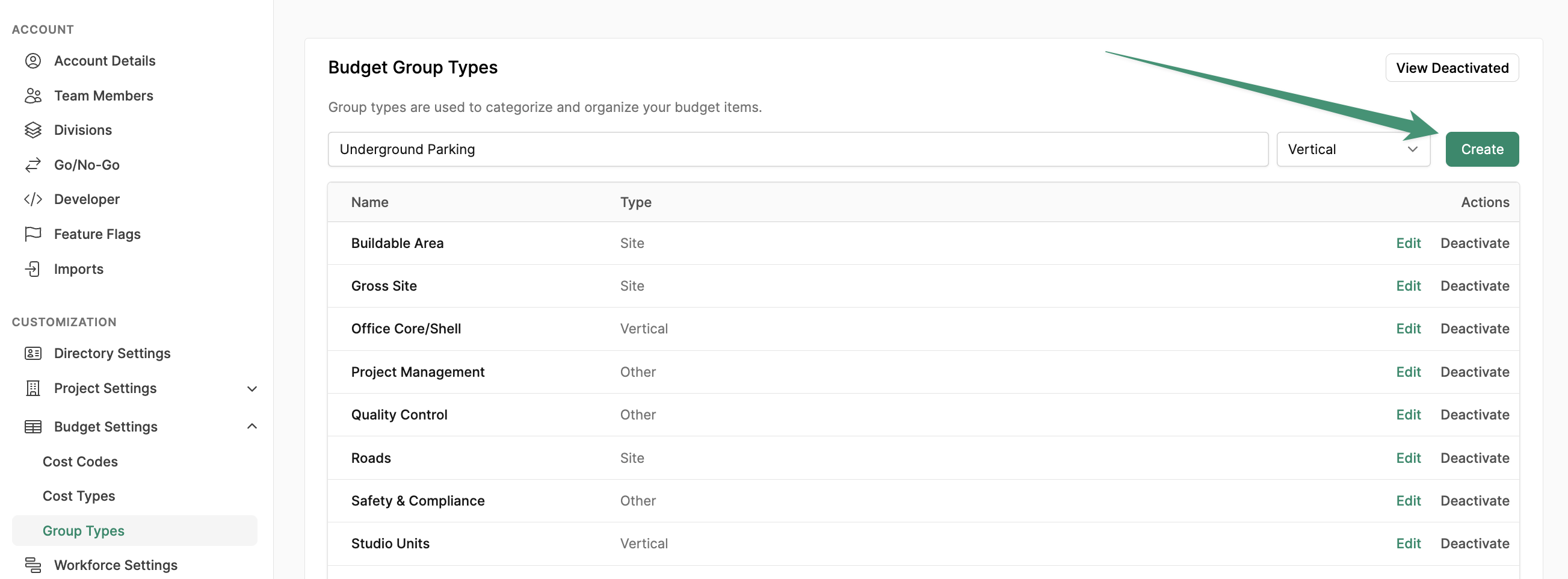The height and width of the screenshot is (579, 1568).
Task: Edit the Buildable Area group type
Action: pos(1408,244)
